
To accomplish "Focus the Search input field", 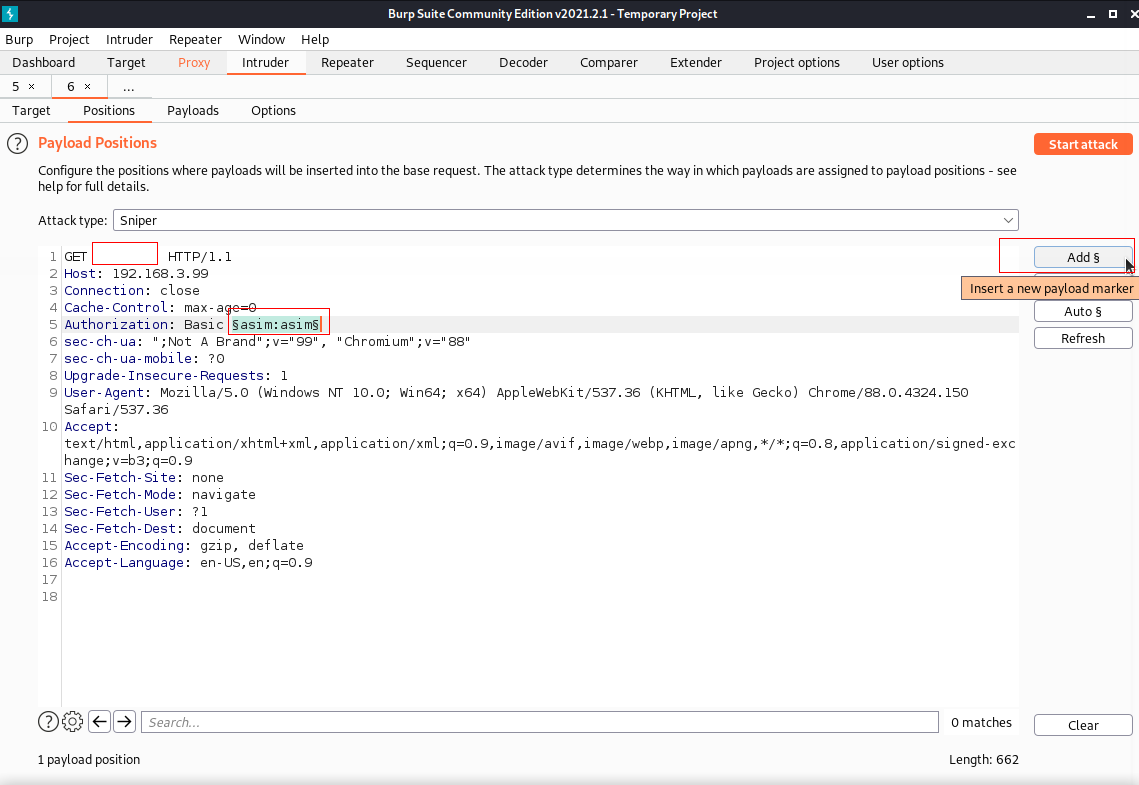I will (540, 722).
